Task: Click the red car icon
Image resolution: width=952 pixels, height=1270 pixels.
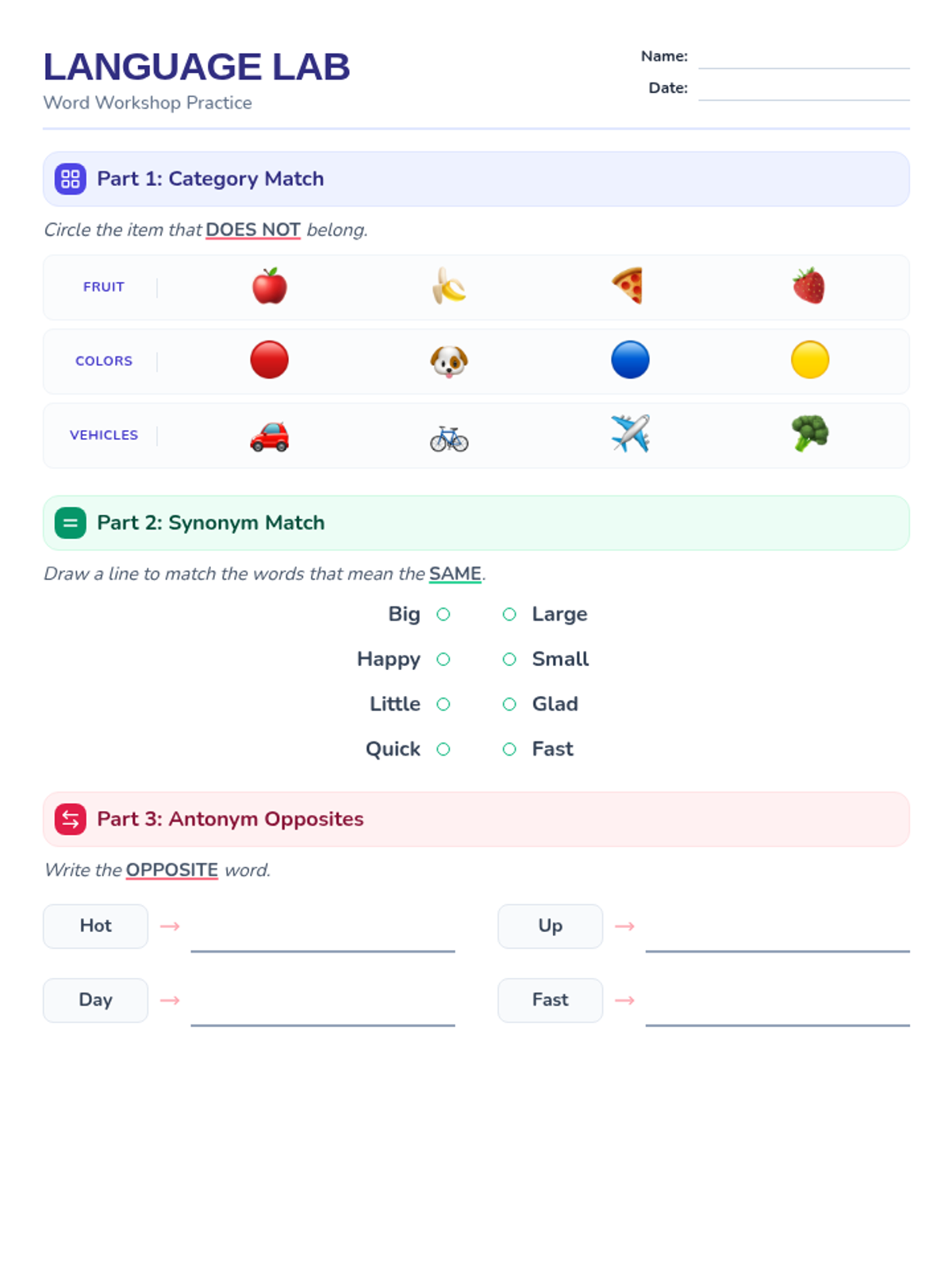Action: point(270,437)
